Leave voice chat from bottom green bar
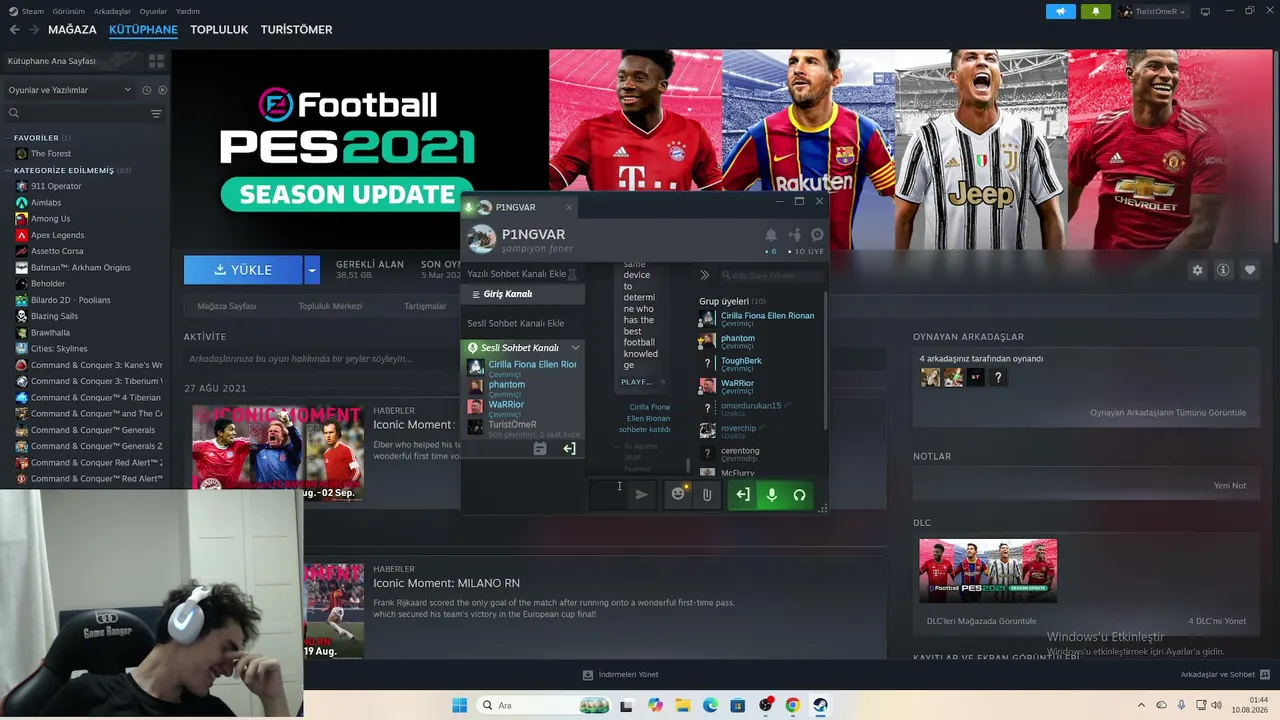Screen dimensions: 1280x720 click(x=743, y=494)
